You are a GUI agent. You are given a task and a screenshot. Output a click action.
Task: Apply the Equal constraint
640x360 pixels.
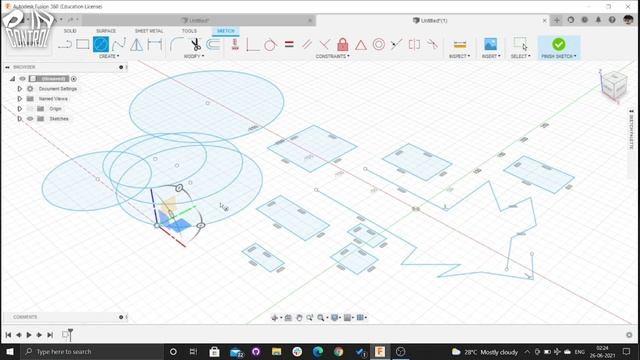tap(289, 44)
